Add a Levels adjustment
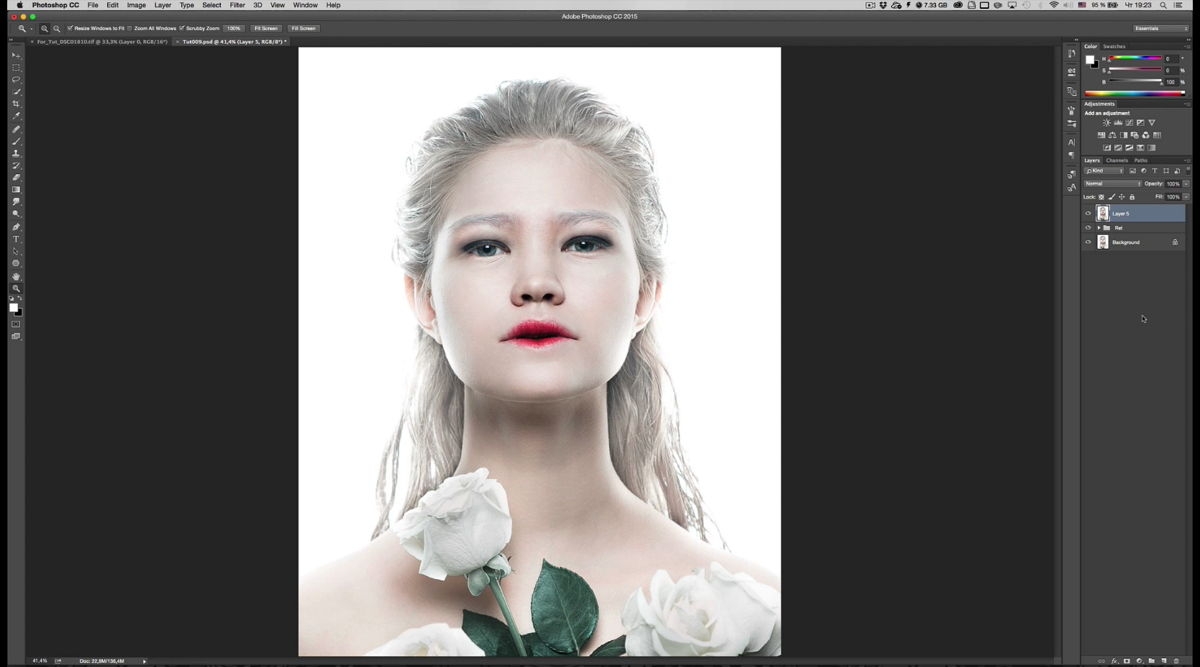Viewport: 1200px width, 667px height. 1118,123
